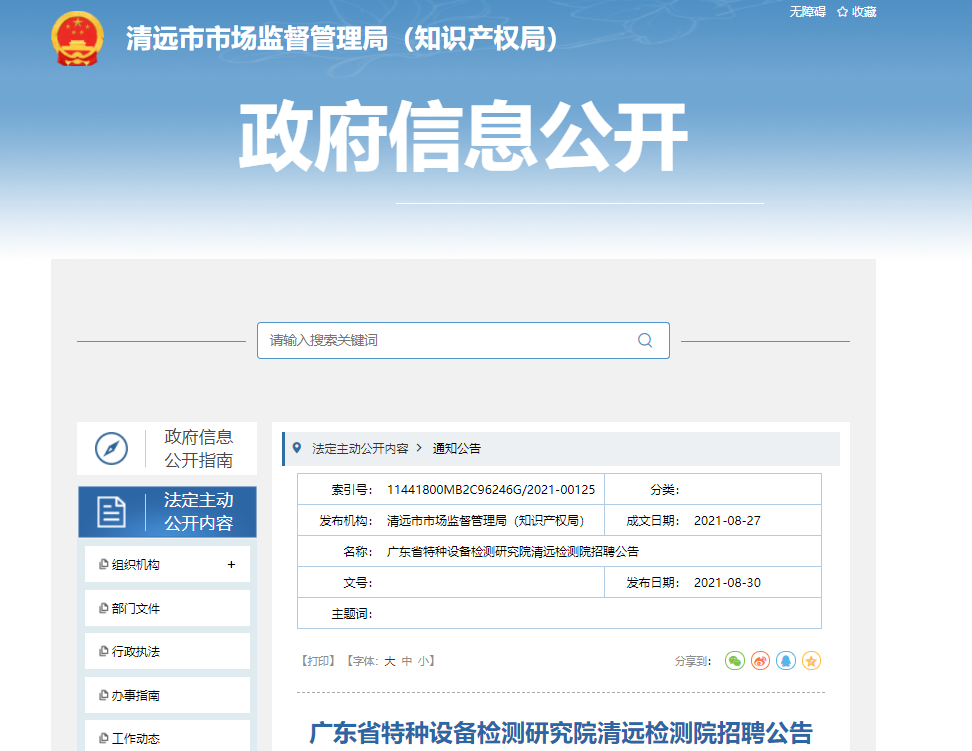Click the 政府信息公开 banner heading
This screenshot has width=972, height=751.
point(464,136)
